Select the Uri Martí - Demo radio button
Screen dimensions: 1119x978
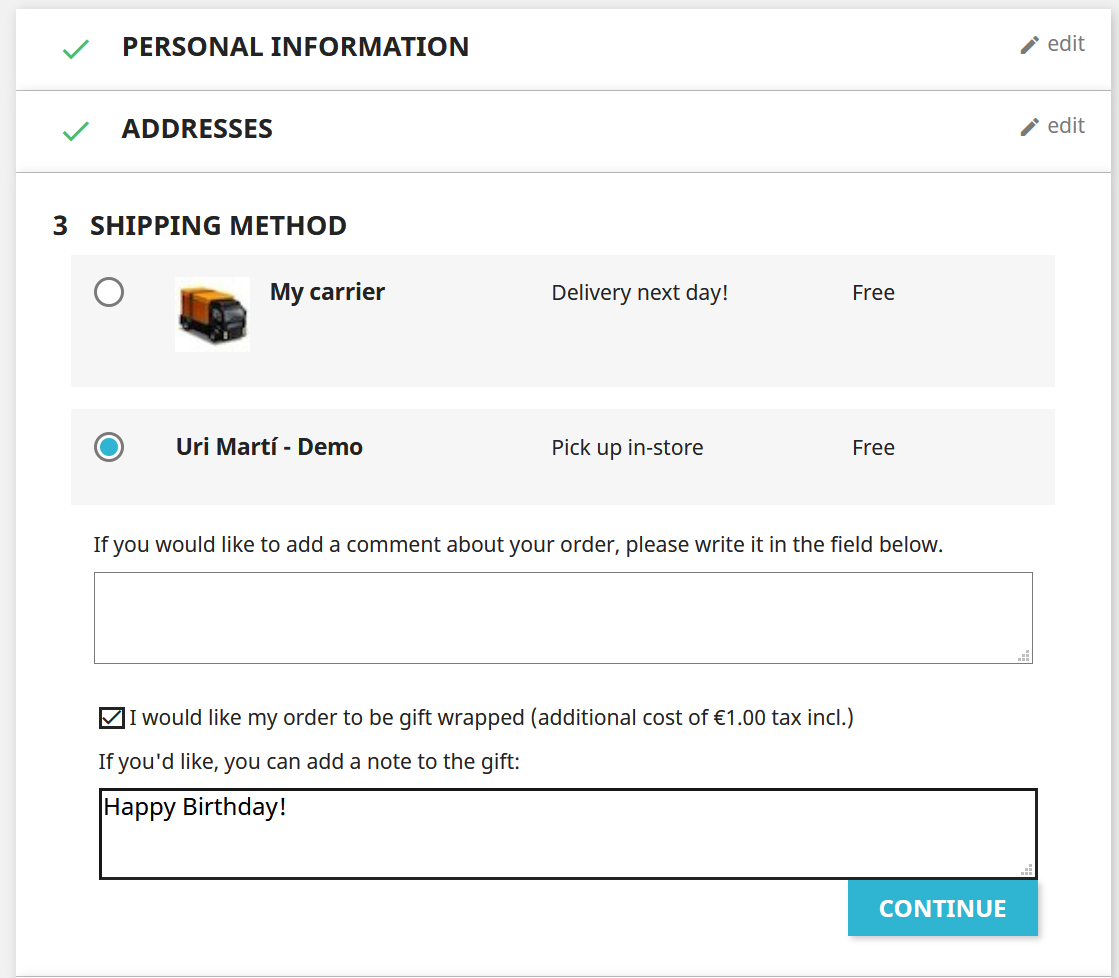coord(109,447)
